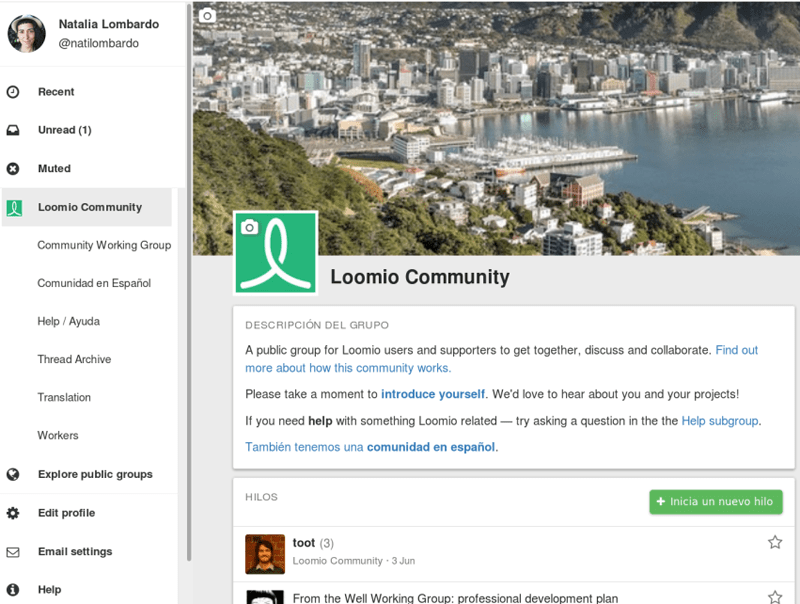Open Unread (1) in the sidebar
Screen dimensions: 800x604
click(x=65, y=130)
